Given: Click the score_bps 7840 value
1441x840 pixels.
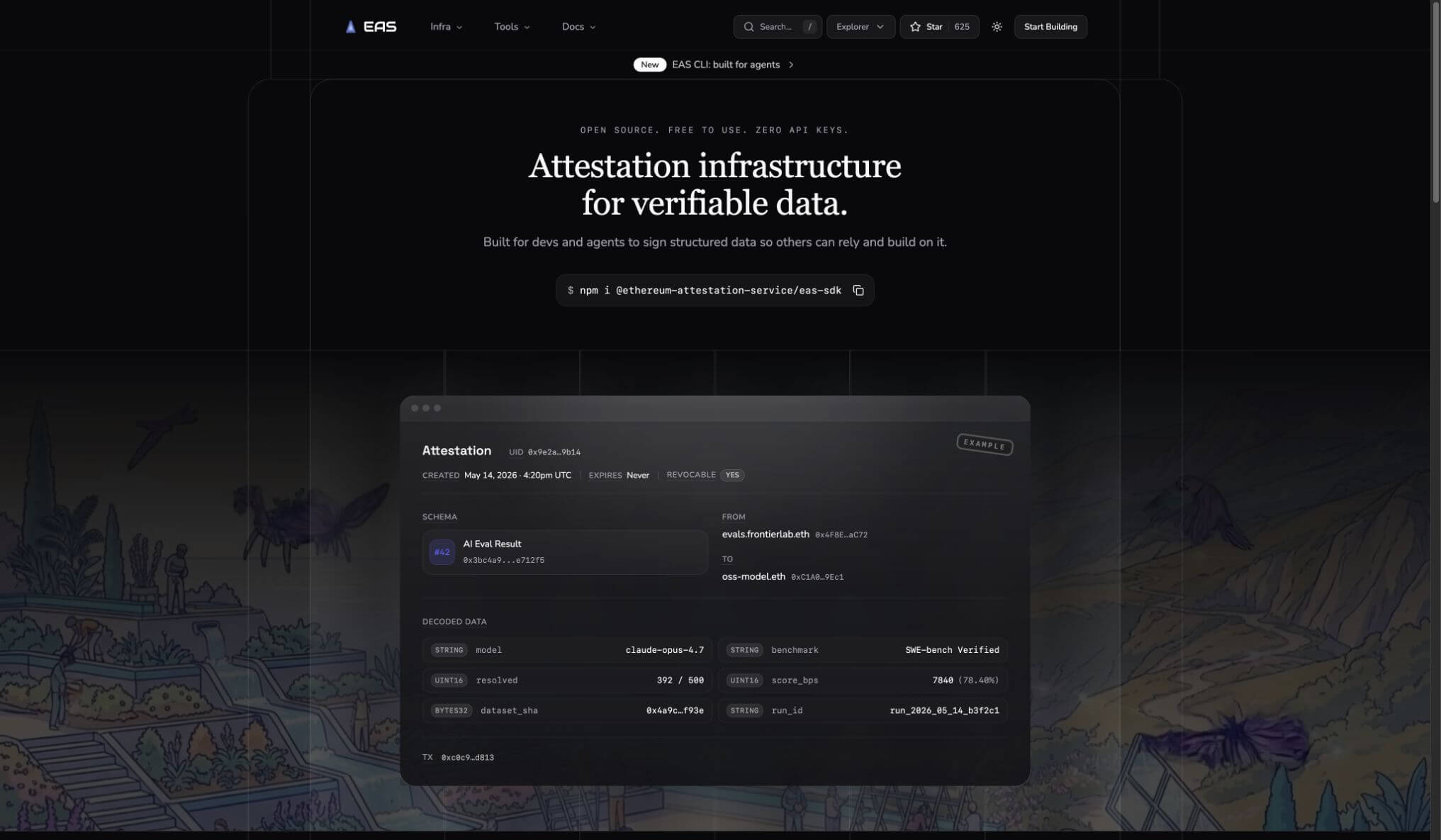Looking at the screenshot, I should coord(943,681).
